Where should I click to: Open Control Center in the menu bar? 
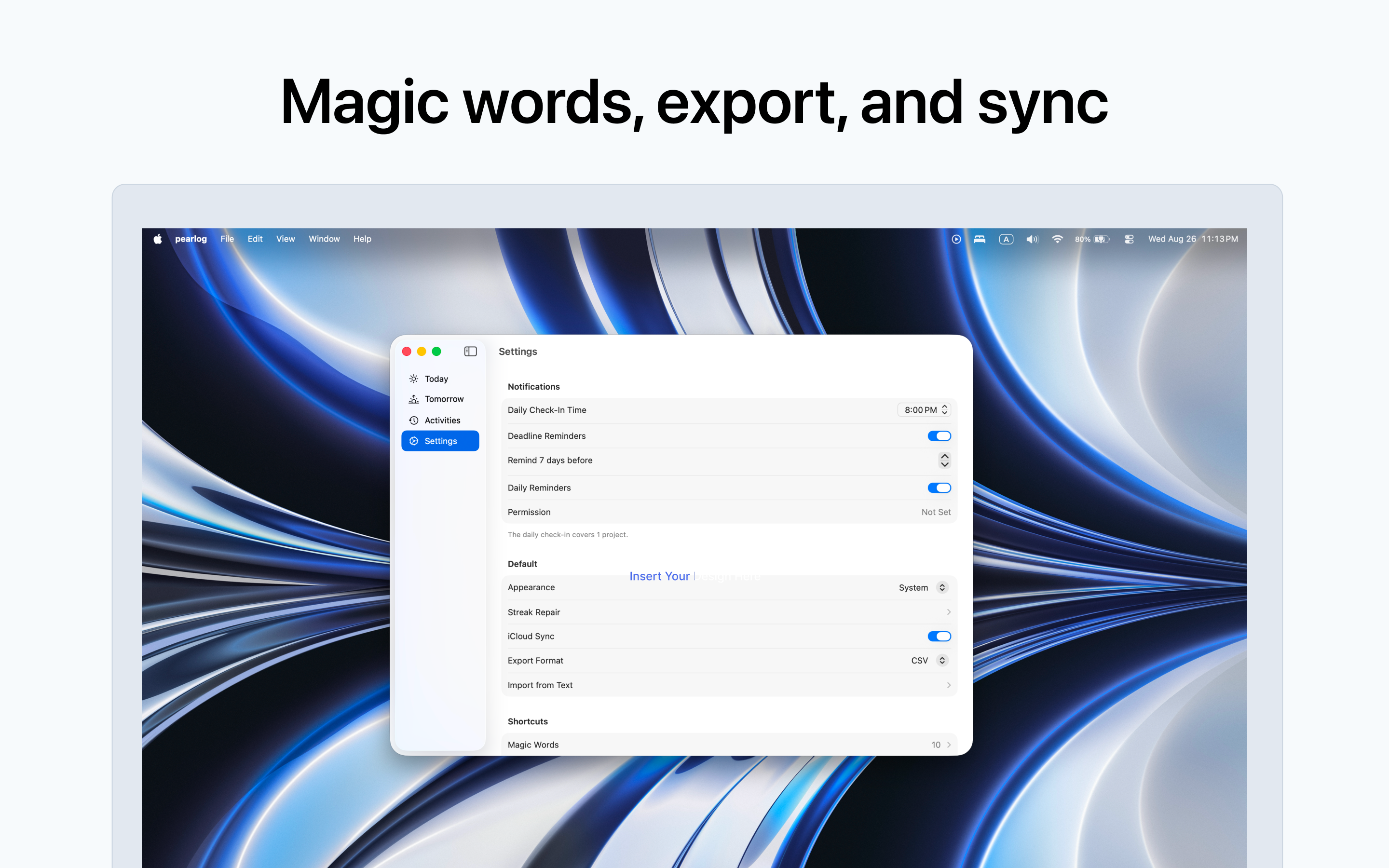[1129, 239]
